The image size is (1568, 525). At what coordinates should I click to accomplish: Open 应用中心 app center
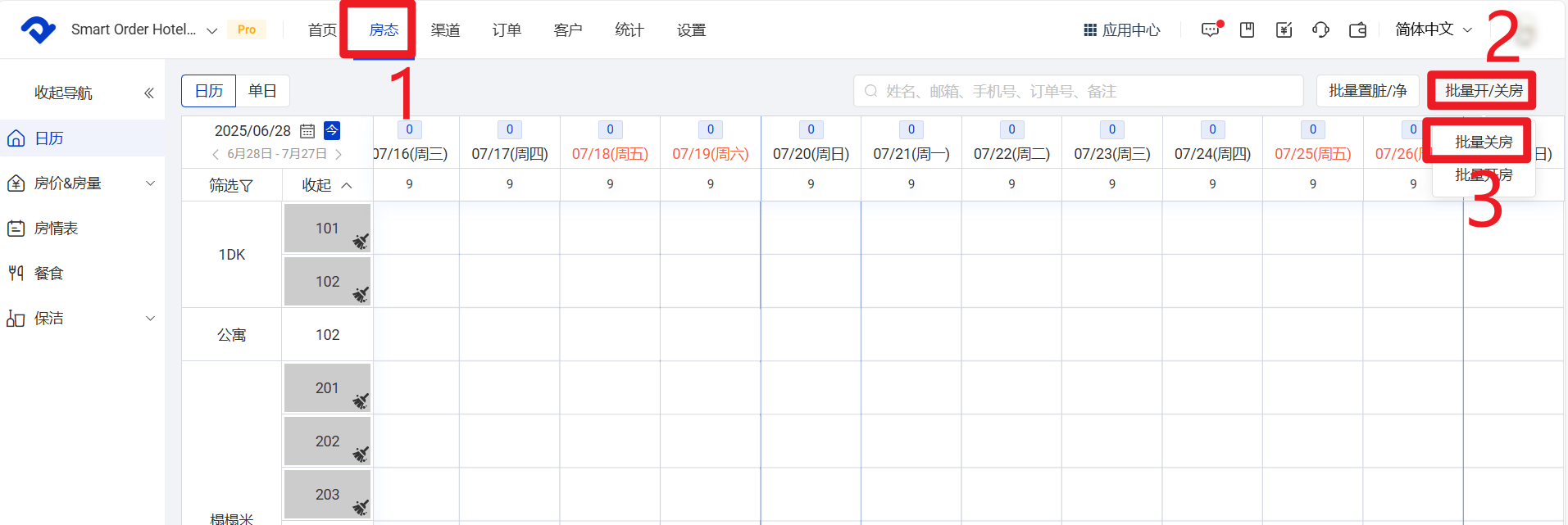point(1121,30)
